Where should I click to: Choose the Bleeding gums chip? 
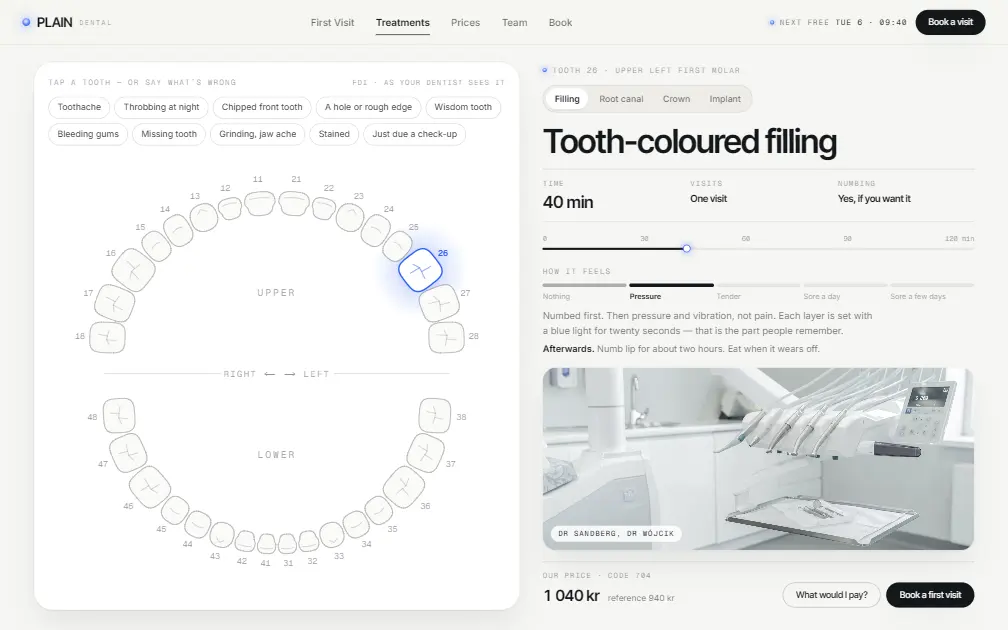click(88, 134)
